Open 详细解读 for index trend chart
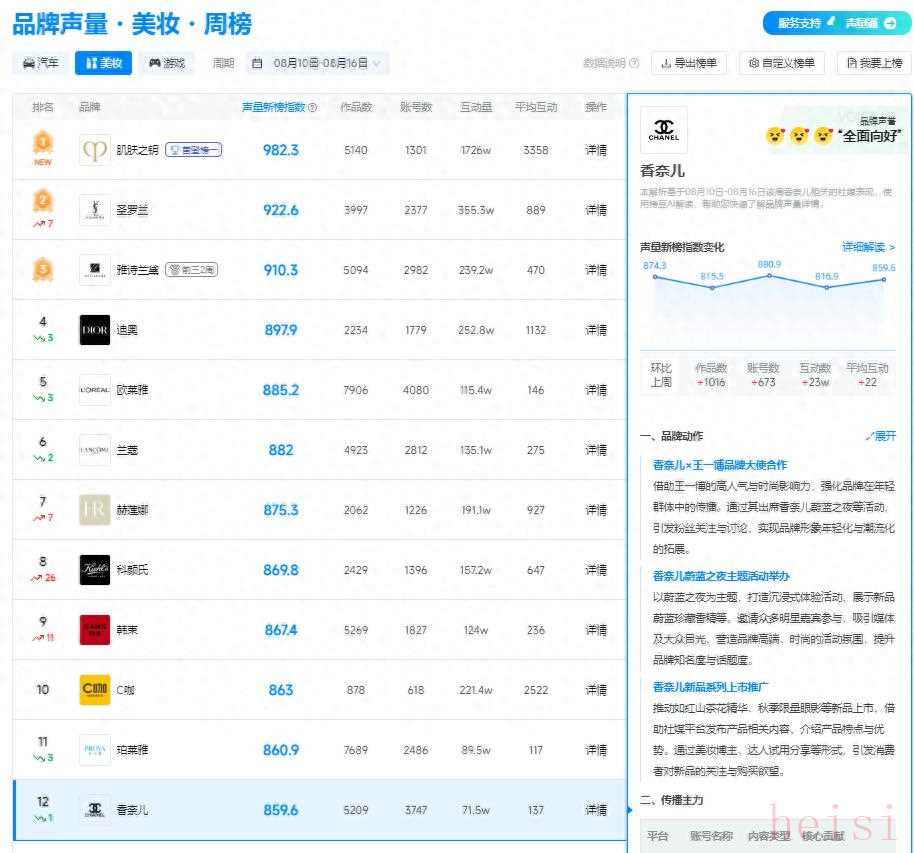Image resolution: width=914 pixels, height=853 pixels. (868, 247)
